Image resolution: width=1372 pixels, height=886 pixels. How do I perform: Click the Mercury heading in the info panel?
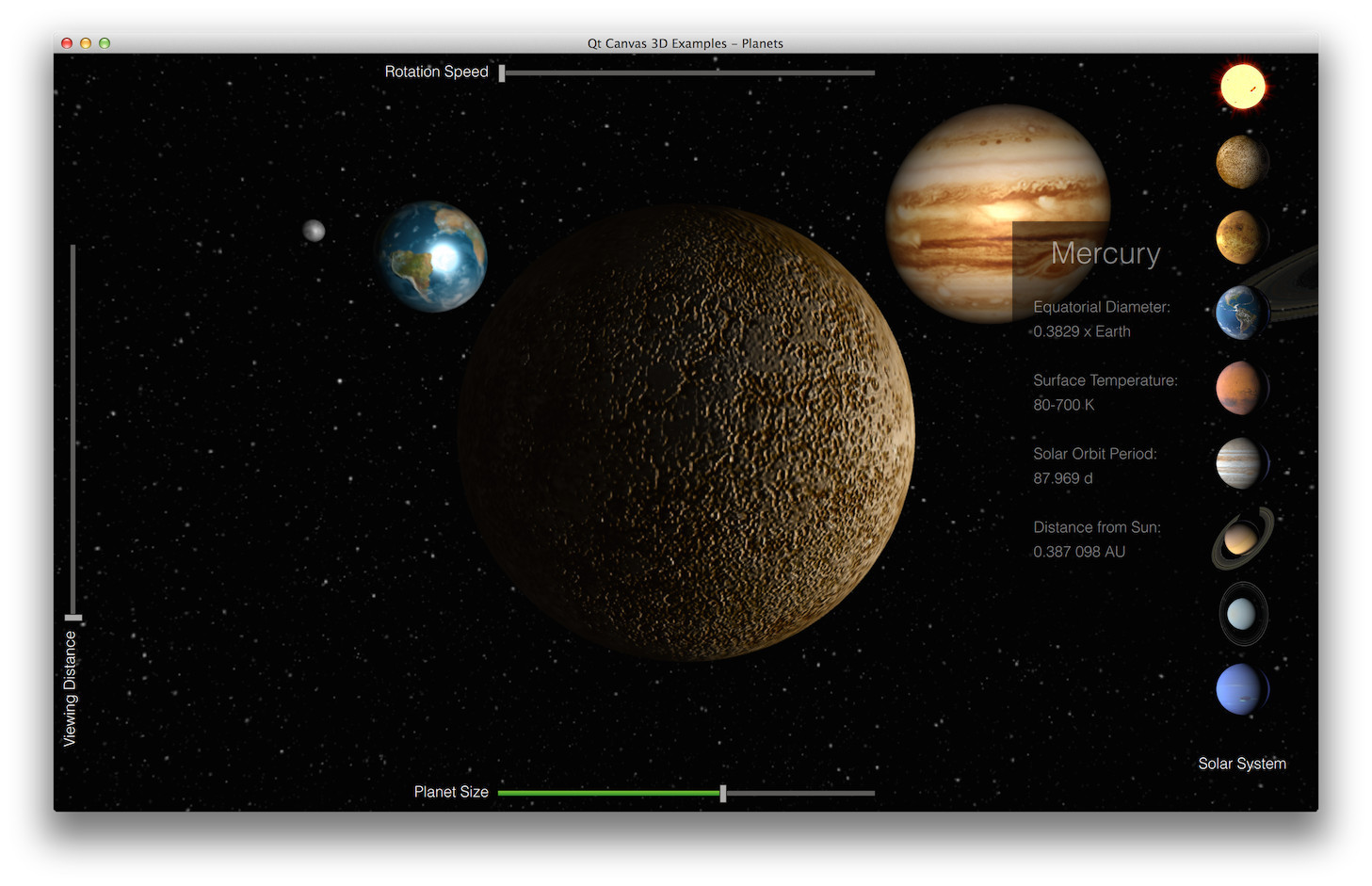pos(1106,253)
